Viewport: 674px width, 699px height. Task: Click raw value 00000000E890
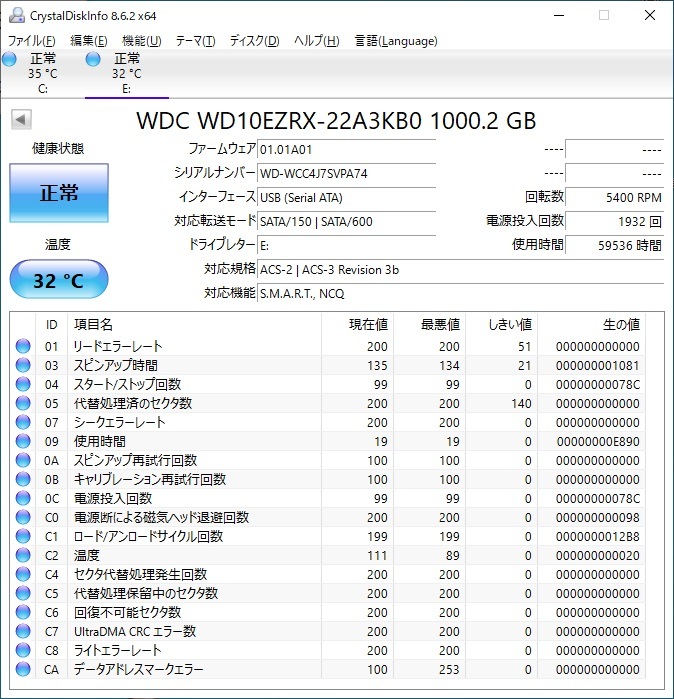click(598, 441)
